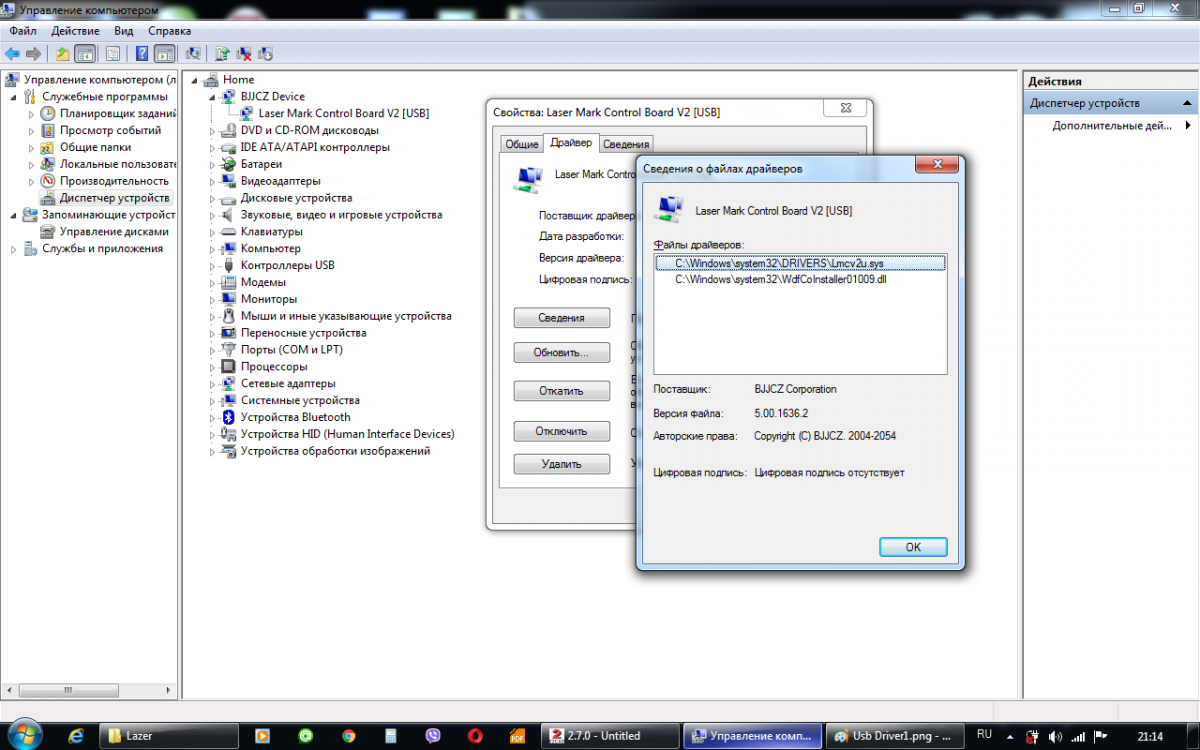Open the Windows Start button

point(25,734)
